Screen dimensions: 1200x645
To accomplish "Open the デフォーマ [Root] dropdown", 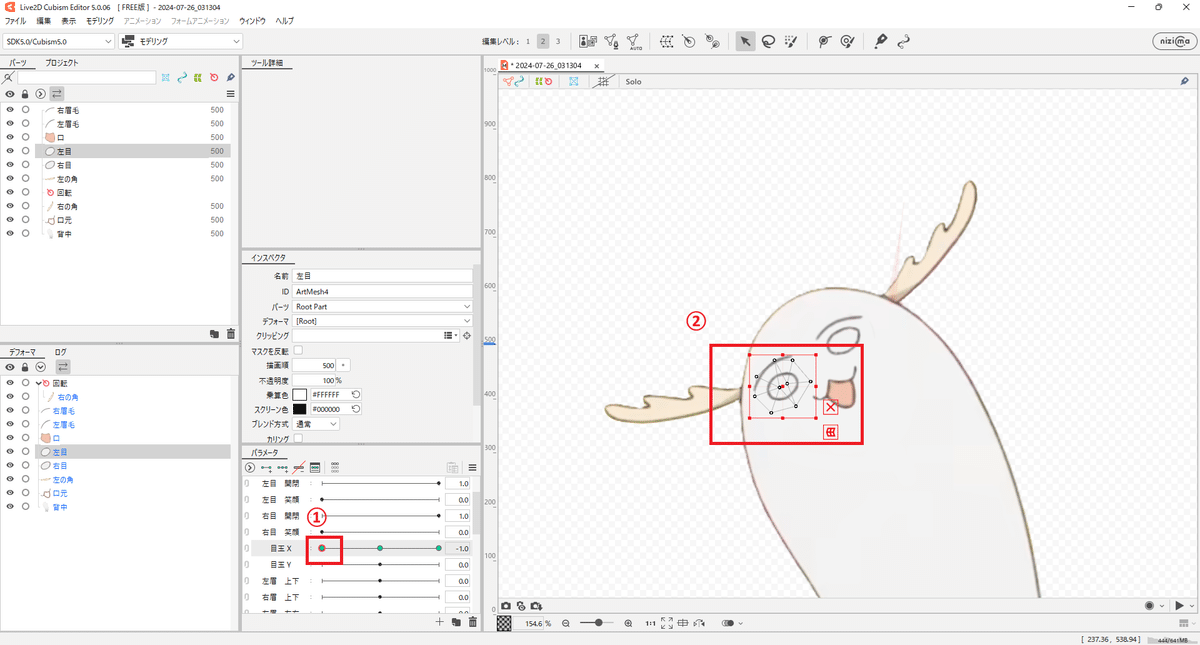I will click(382, 321).
